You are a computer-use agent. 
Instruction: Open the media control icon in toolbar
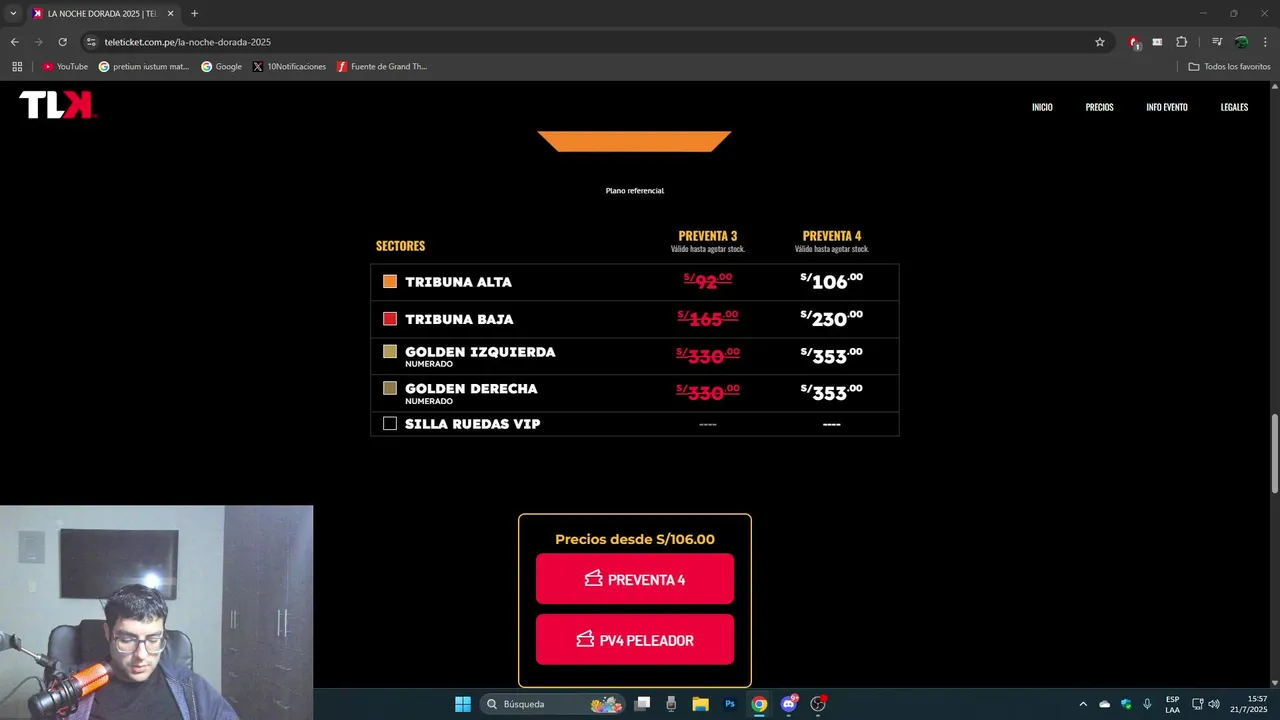click(x=1217, y=42)
